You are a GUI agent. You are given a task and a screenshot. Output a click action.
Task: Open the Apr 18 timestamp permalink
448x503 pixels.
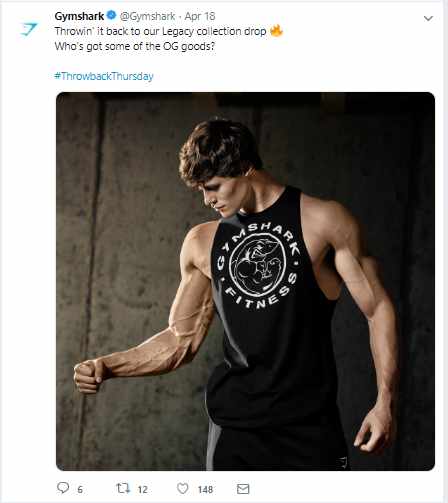[x=200, y=16]
